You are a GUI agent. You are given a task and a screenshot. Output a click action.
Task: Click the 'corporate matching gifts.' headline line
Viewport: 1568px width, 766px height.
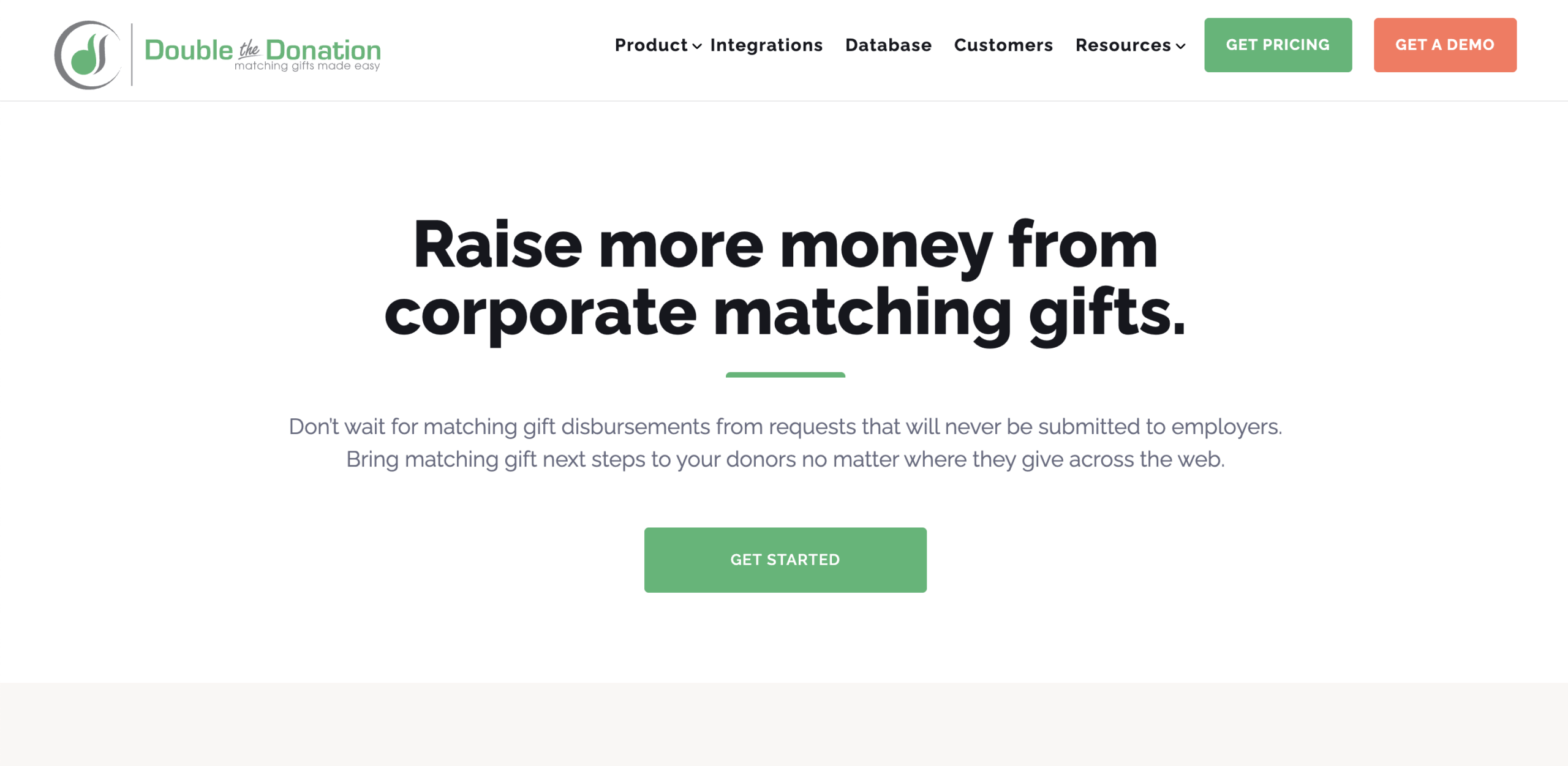tap(785, 314)
